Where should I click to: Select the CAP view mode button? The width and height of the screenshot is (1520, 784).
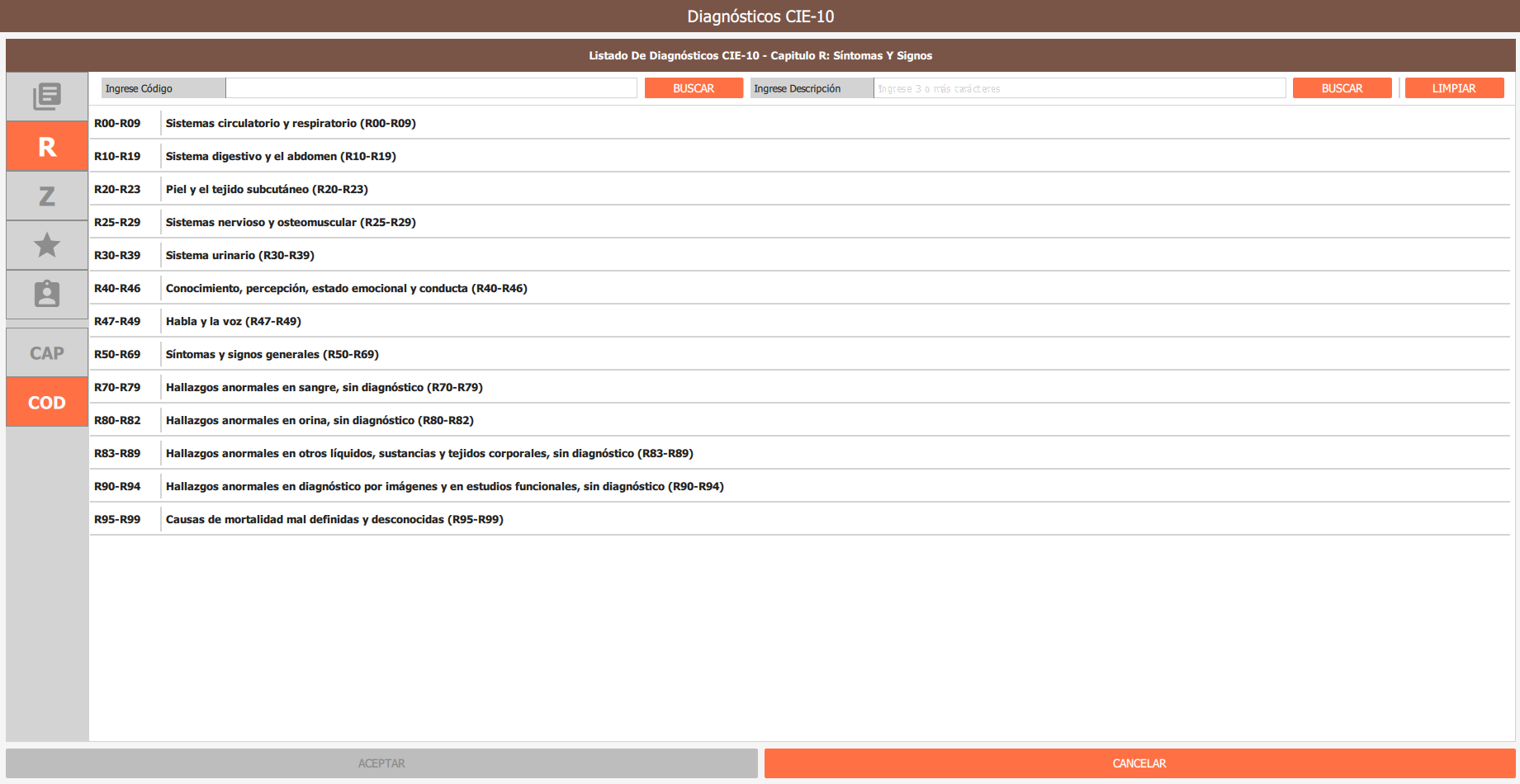click(x=47, y=353)
